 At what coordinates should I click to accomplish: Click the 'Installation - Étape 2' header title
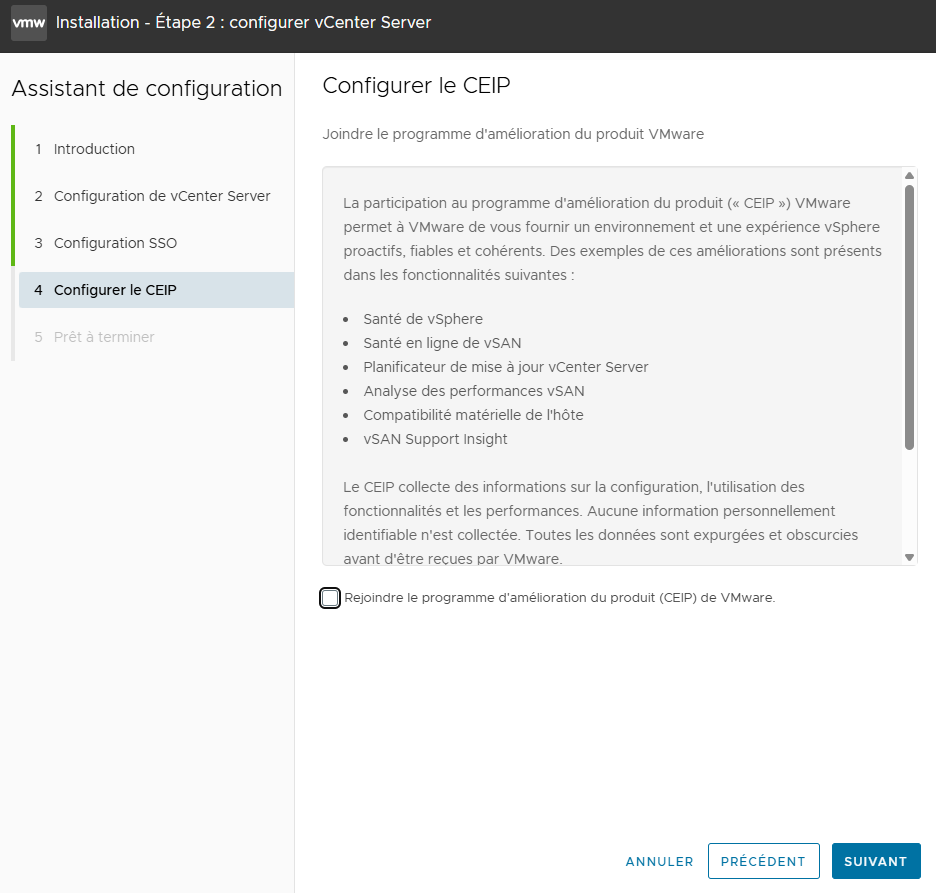point(243,23)
